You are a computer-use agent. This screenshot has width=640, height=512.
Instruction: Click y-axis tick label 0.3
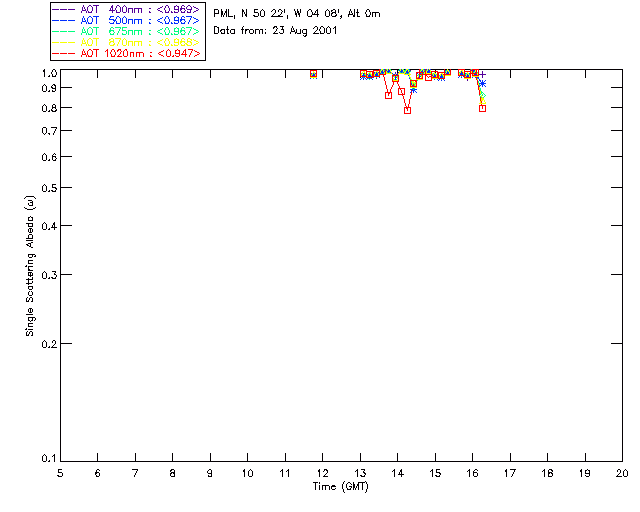(49, 275)
